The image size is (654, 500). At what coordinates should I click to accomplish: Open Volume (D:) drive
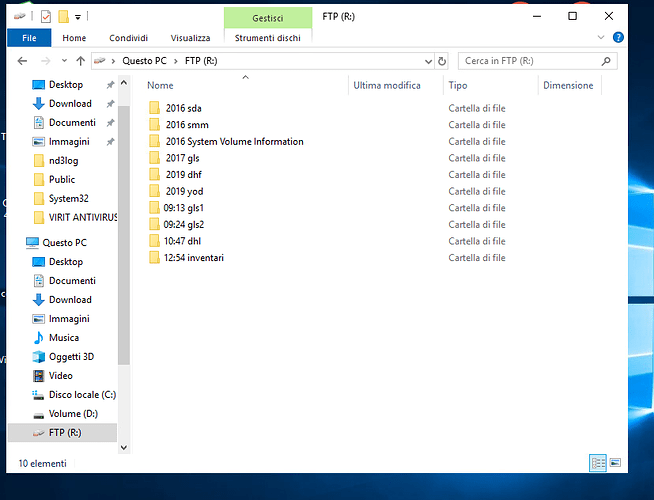click(x=73, y=414)
